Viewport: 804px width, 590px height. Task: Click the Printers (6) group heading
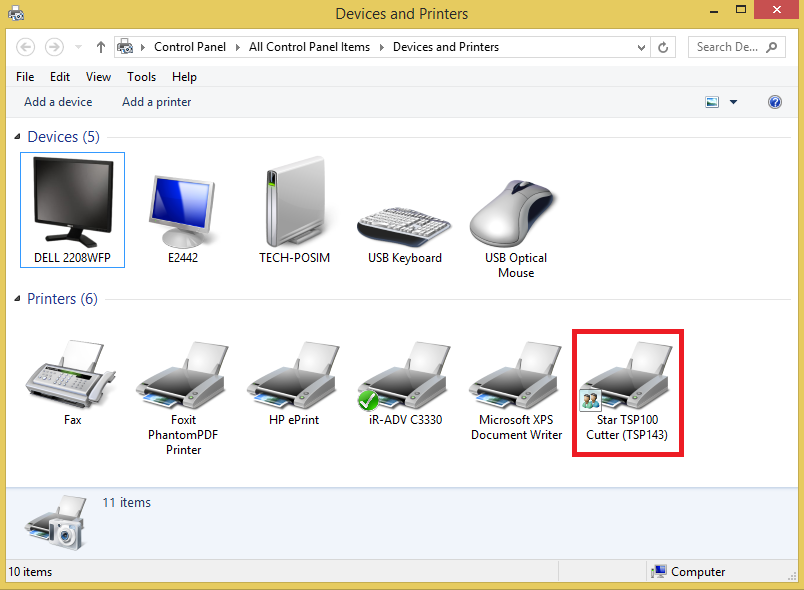(x=62, y=299)
